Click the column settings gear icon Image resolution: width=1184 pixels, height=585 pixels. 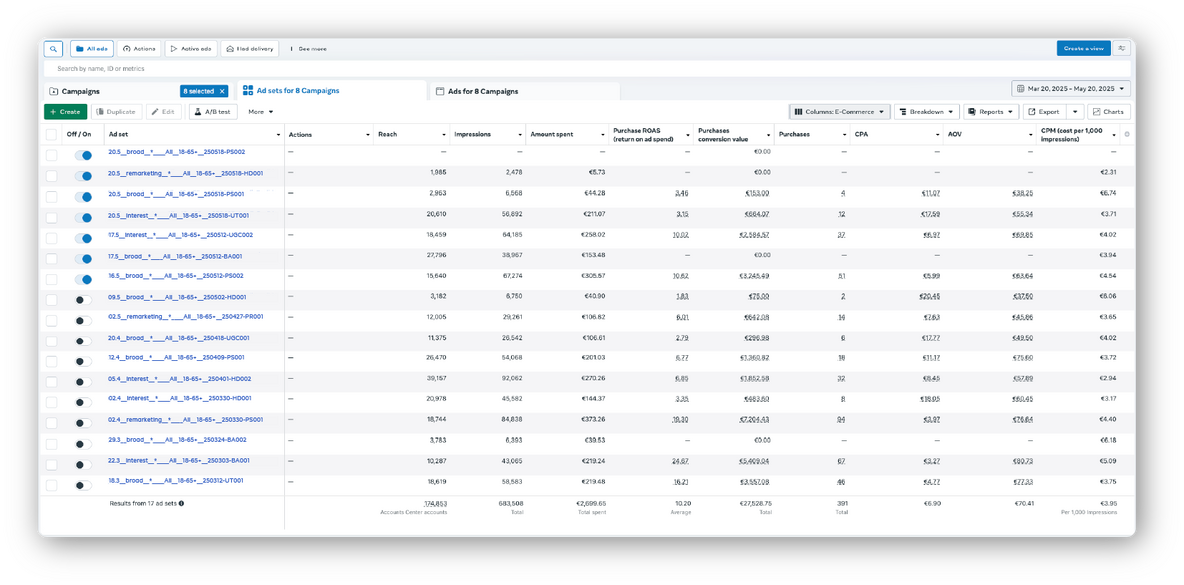[1127, 134]
